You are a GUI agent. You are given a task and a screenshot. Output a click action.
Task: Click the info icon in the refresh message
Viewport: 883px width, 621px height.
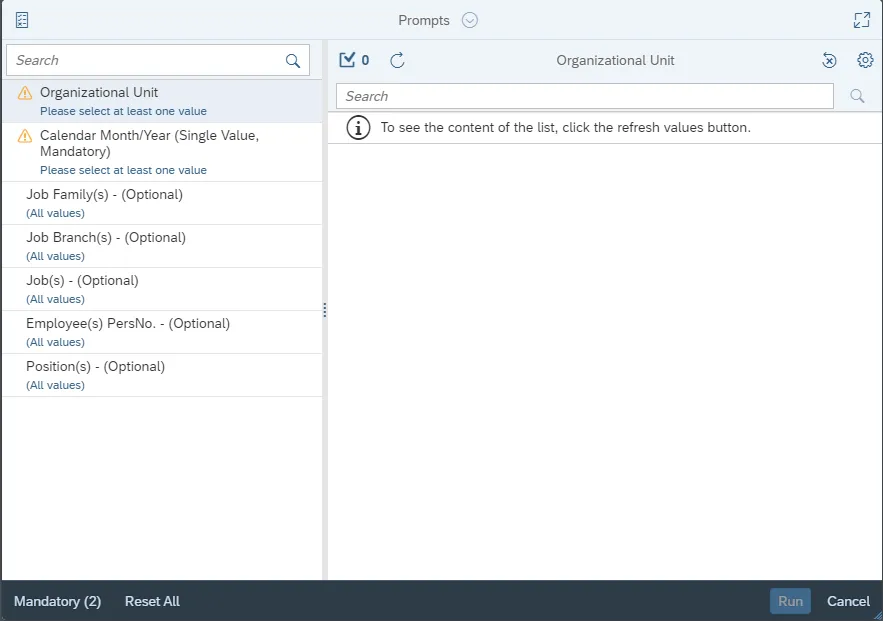(x=356, y=128)
